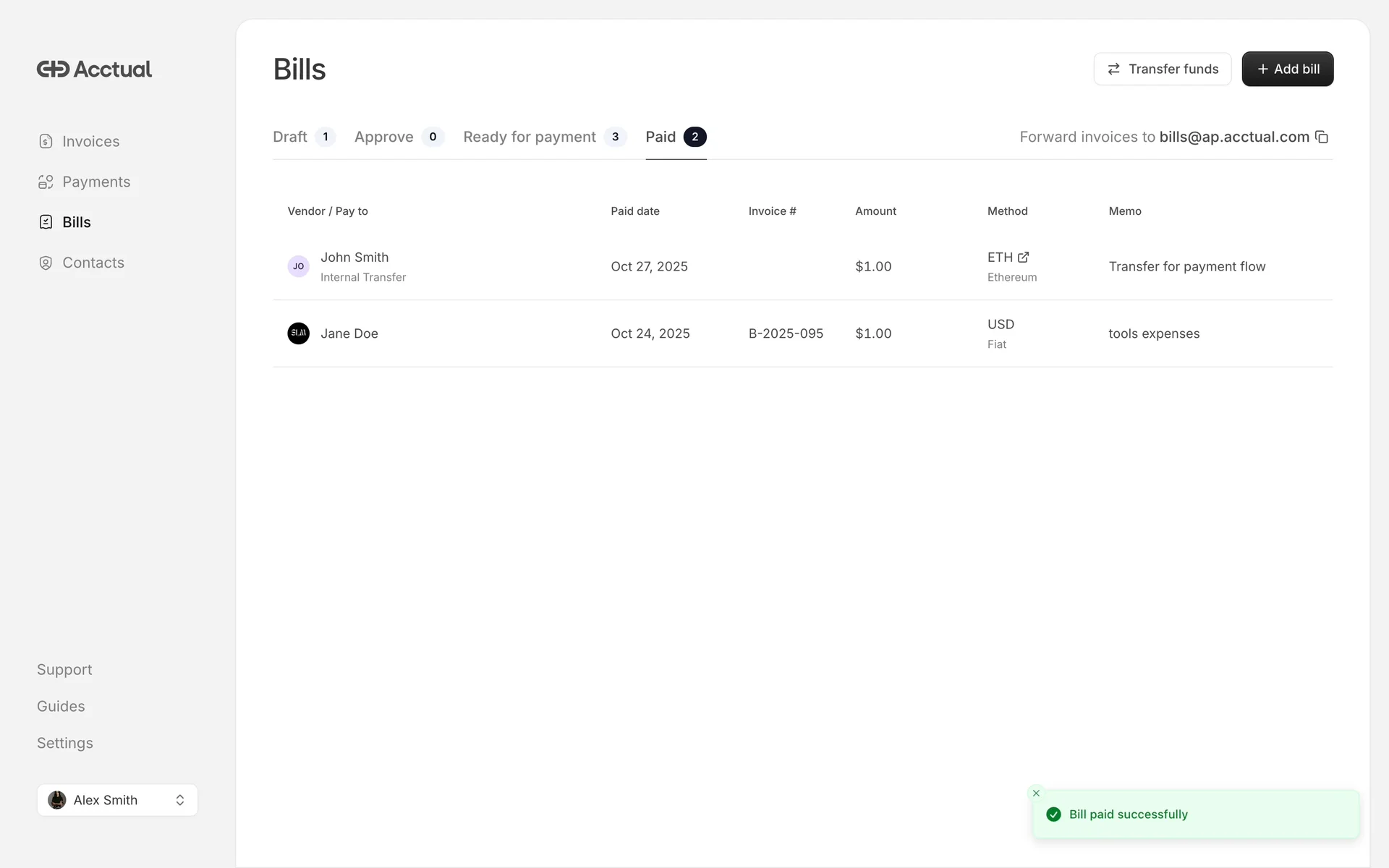Dismiss the Bill paid successfully toast
Screen dimensions: 1389x868
1036,793
